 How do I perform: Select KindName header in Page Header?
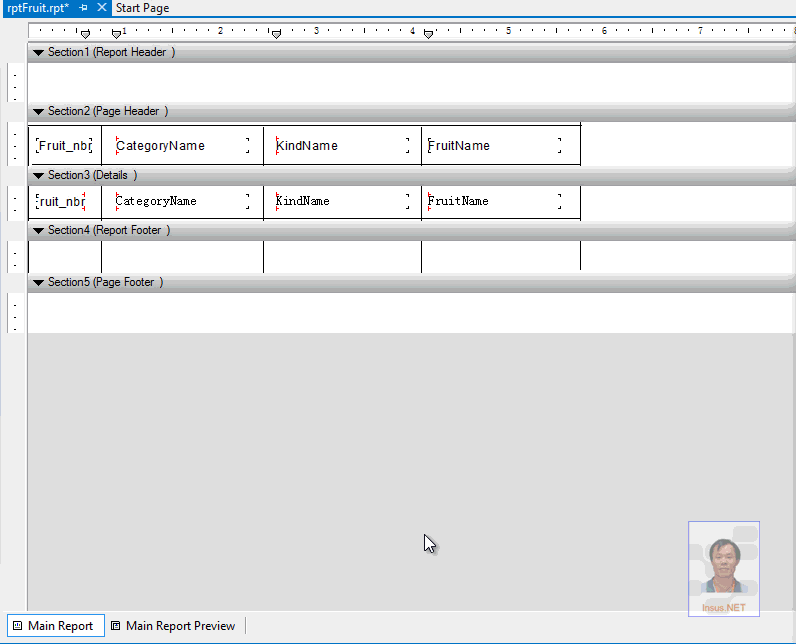click(342, 146)
